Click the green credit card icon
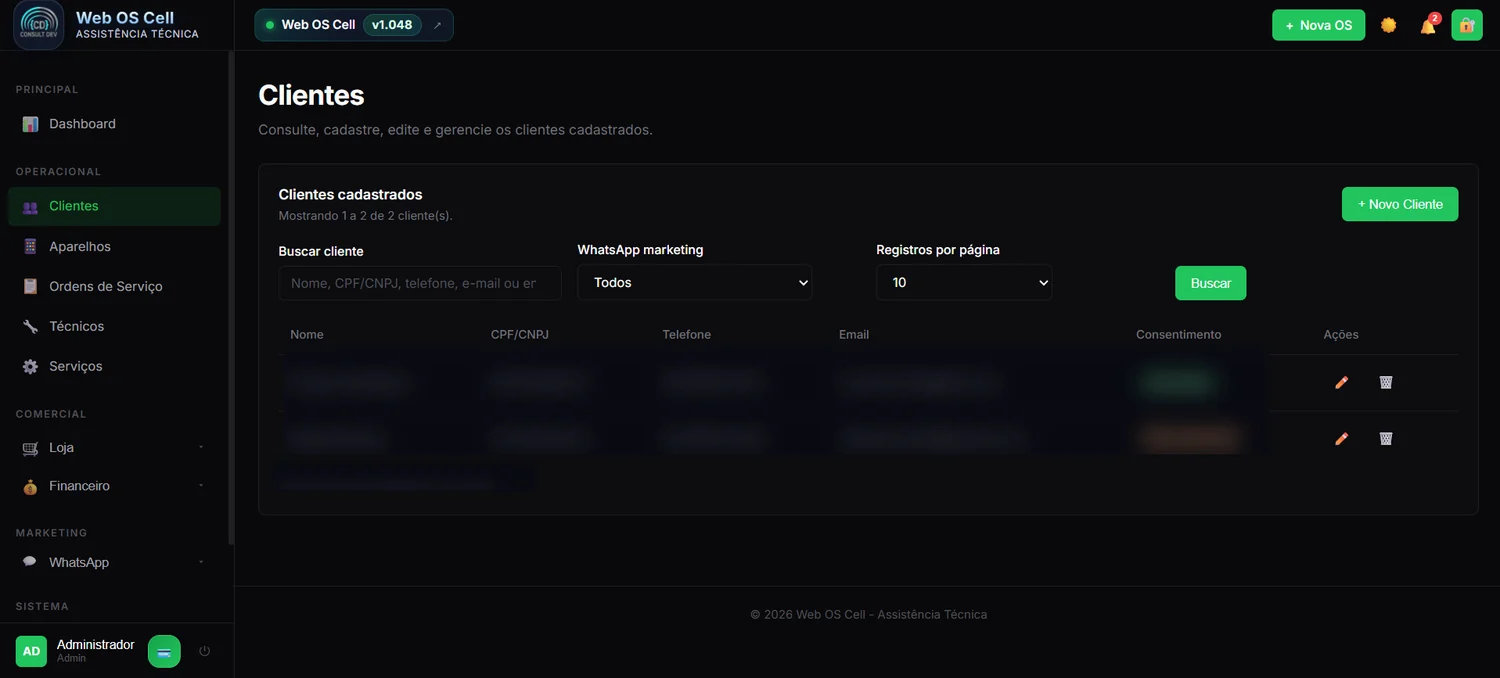 [x=164, y=651]
